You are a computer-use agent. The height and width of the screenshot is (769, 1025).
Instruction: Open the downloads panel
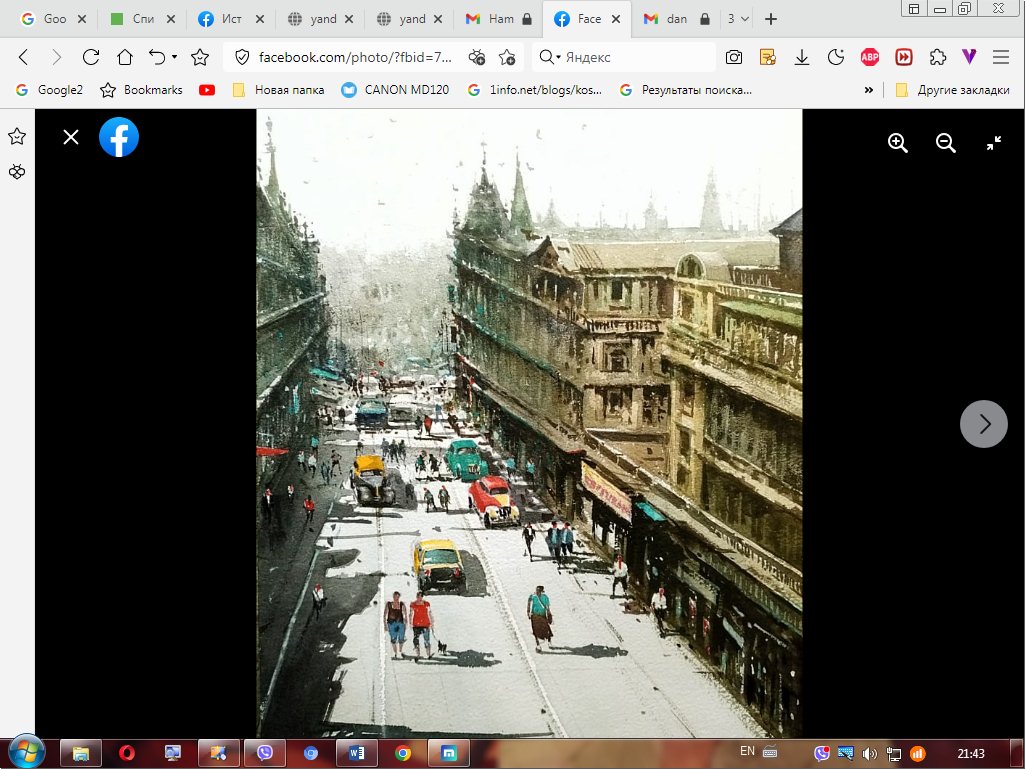(802, 57)
